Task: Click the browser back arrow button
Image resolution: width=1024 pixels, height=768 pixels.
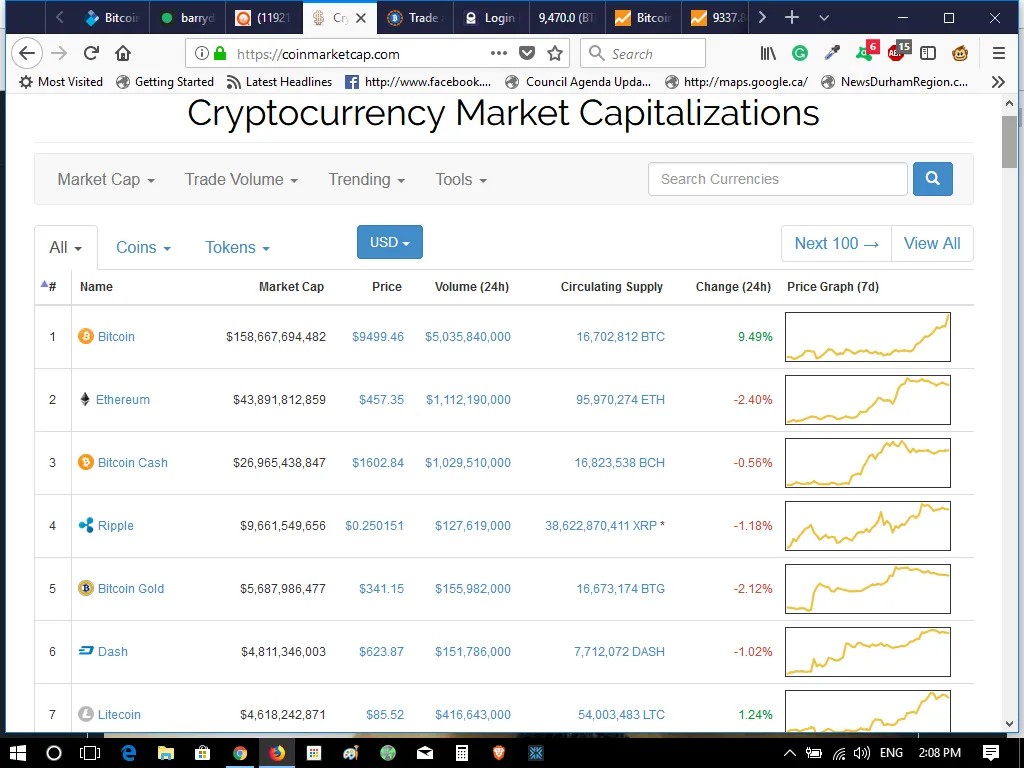Action: 27,54
